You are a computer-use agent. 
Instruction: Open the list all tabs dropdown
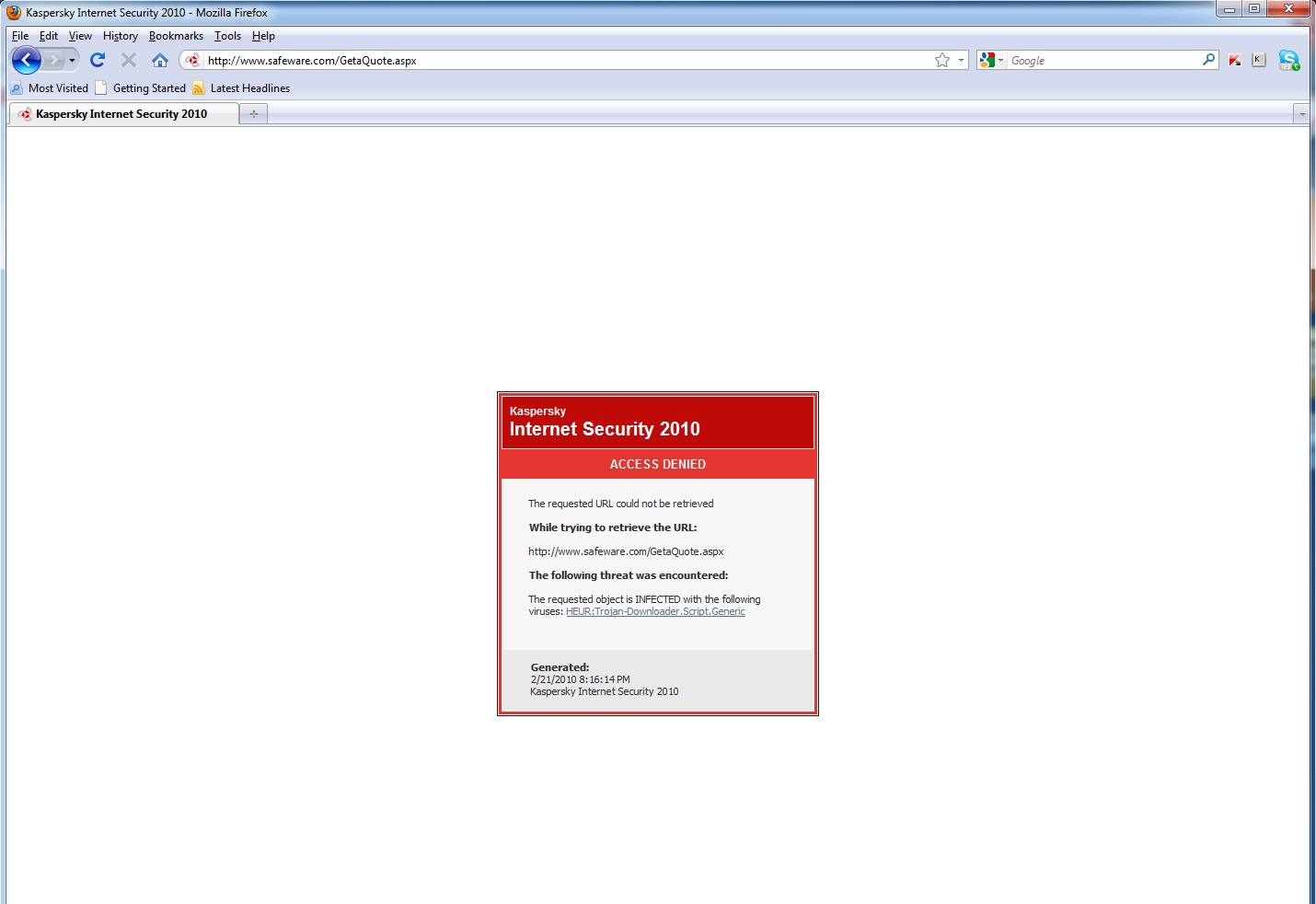[1301, 114]
